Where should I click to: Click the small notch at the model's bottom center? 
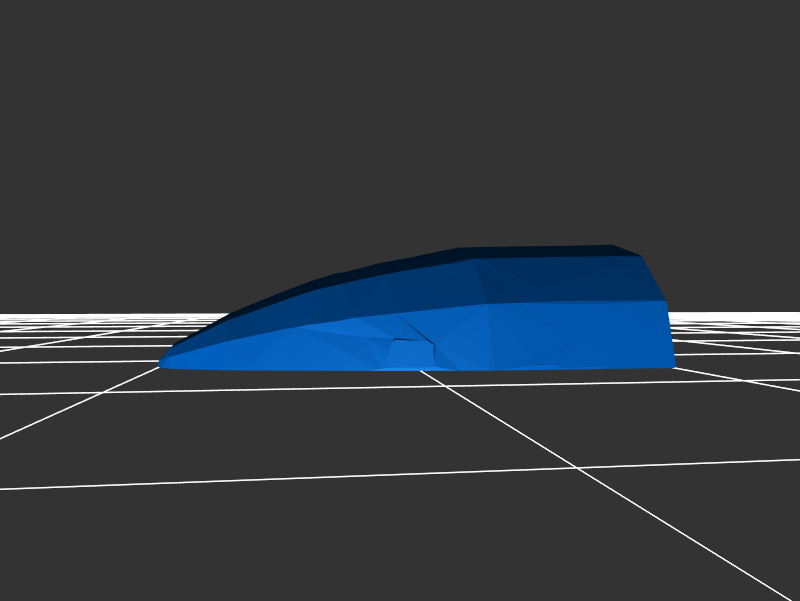click(x=409, y=354)
